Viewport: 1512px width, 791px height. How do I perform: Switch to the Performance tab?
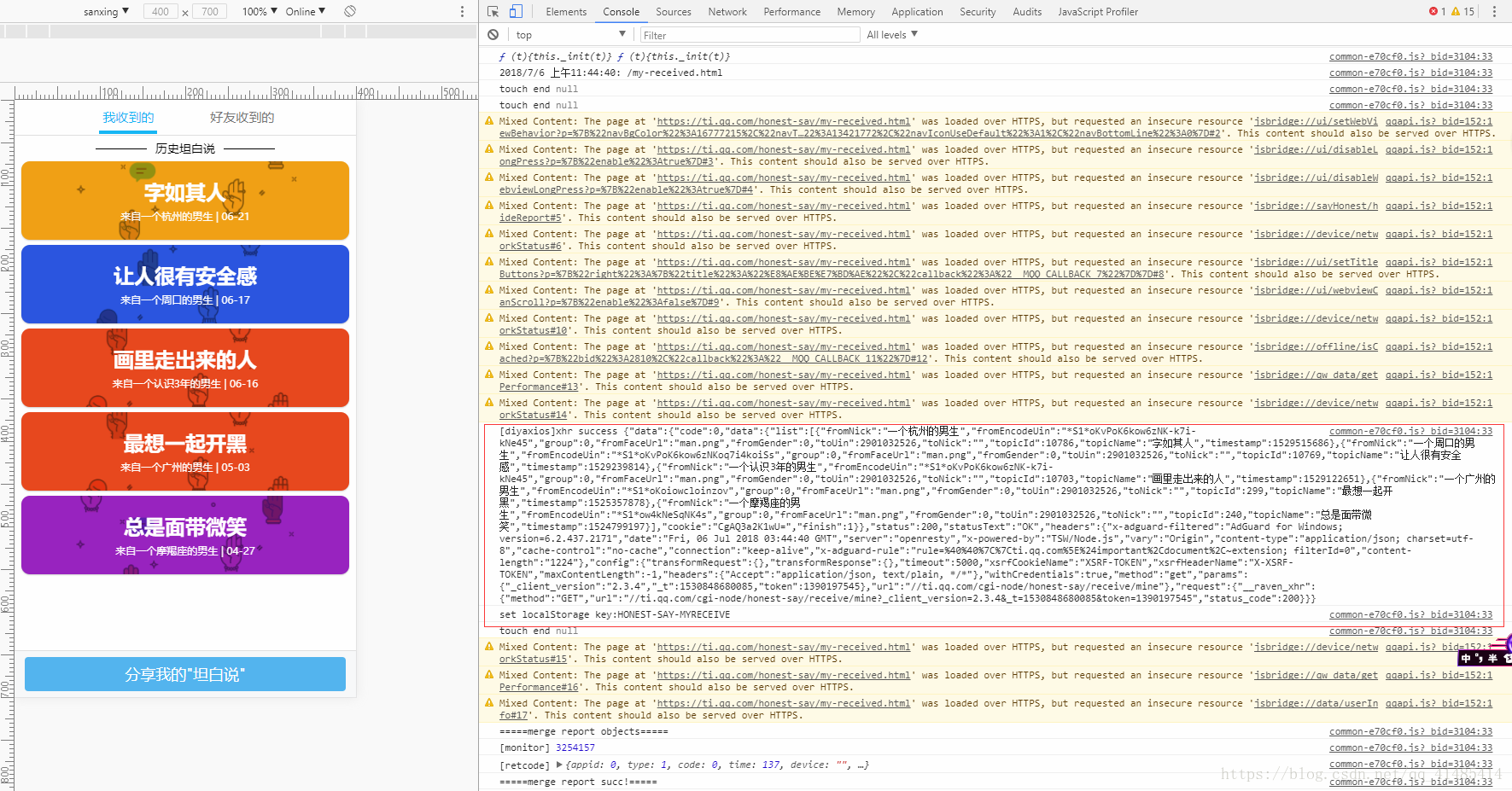pyautogui.click(x=791, y=12)
